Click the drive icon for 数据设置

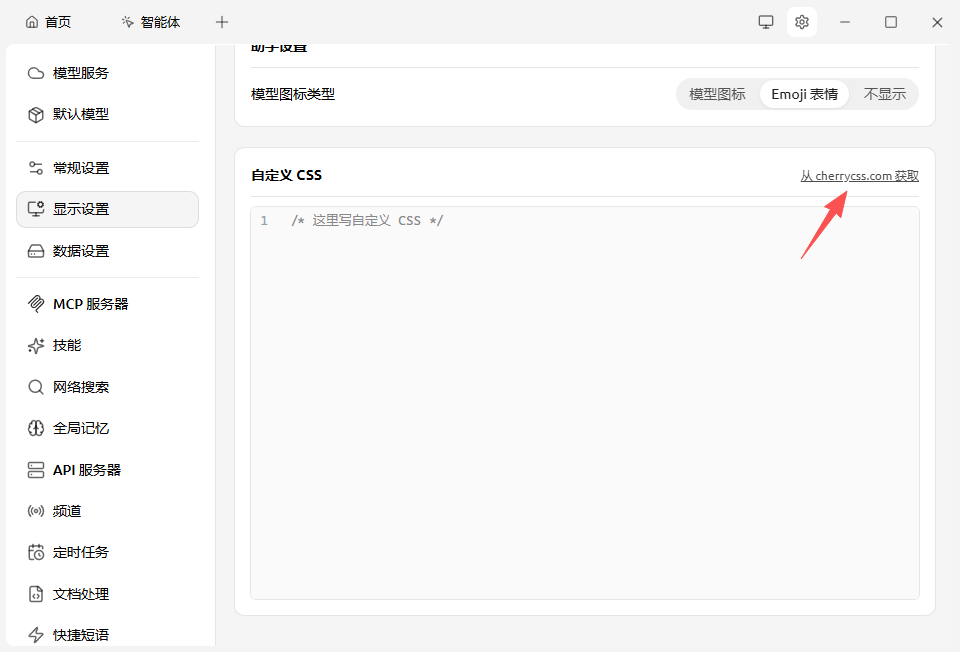pyautogui.click(x=36, y=251)
